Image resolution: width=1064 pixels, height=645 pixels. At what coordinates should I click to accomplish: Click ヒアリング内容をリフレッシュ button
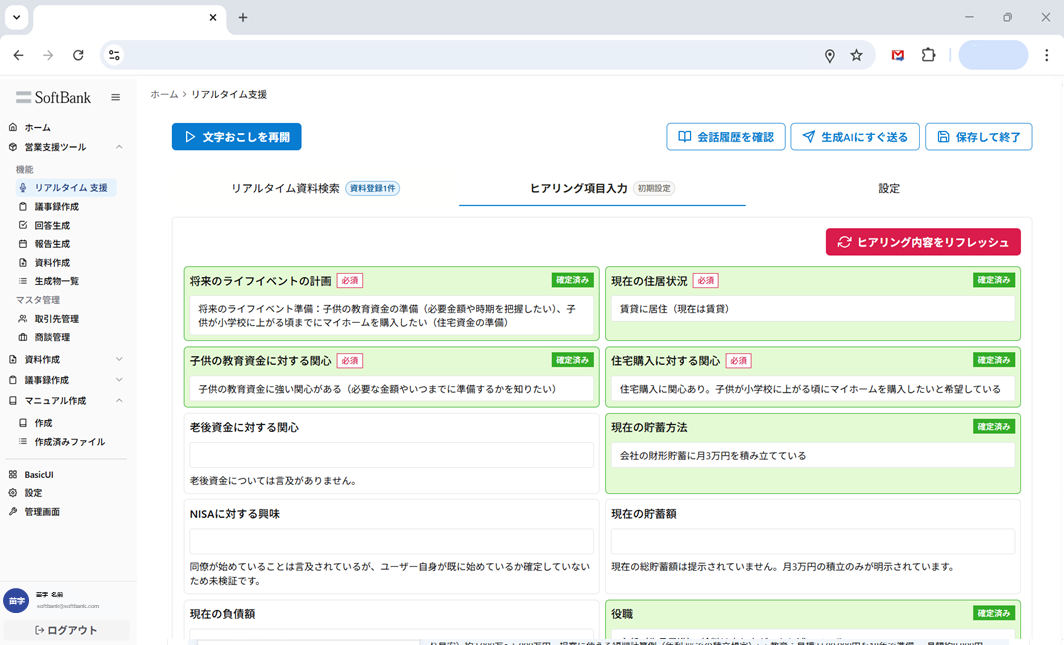922,241
